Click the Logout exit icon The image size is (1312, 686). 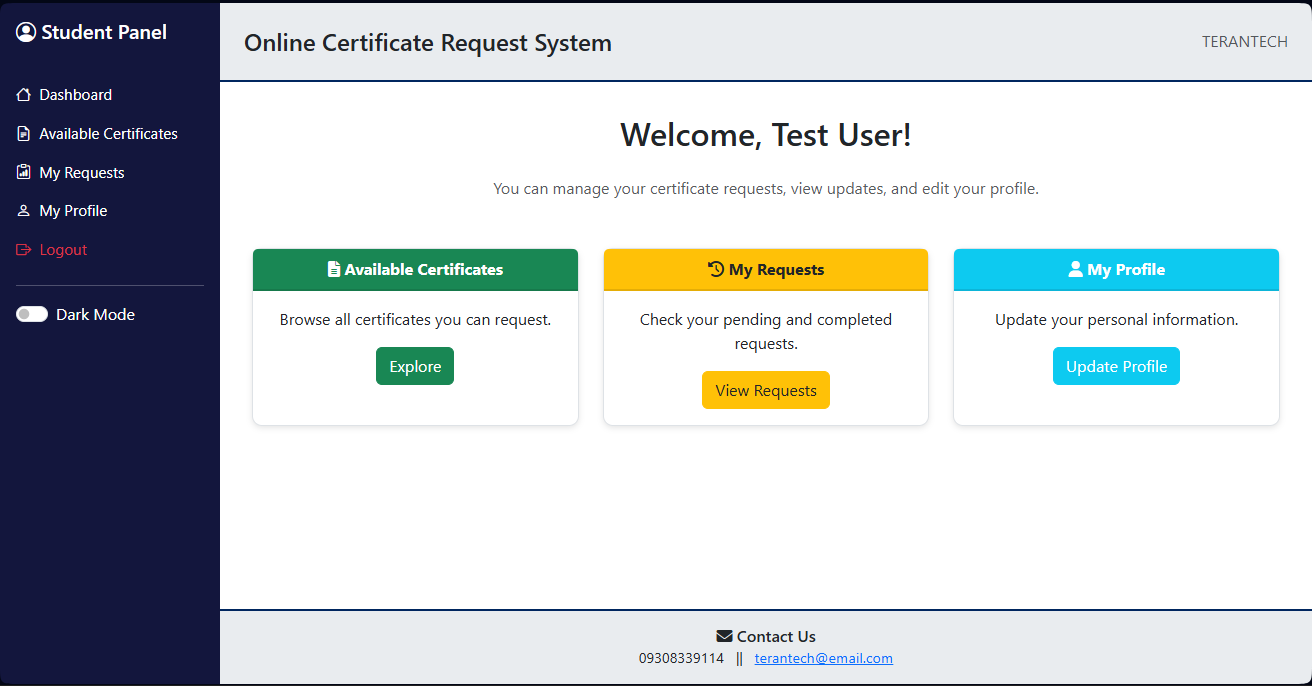click(x=24, y=249)
